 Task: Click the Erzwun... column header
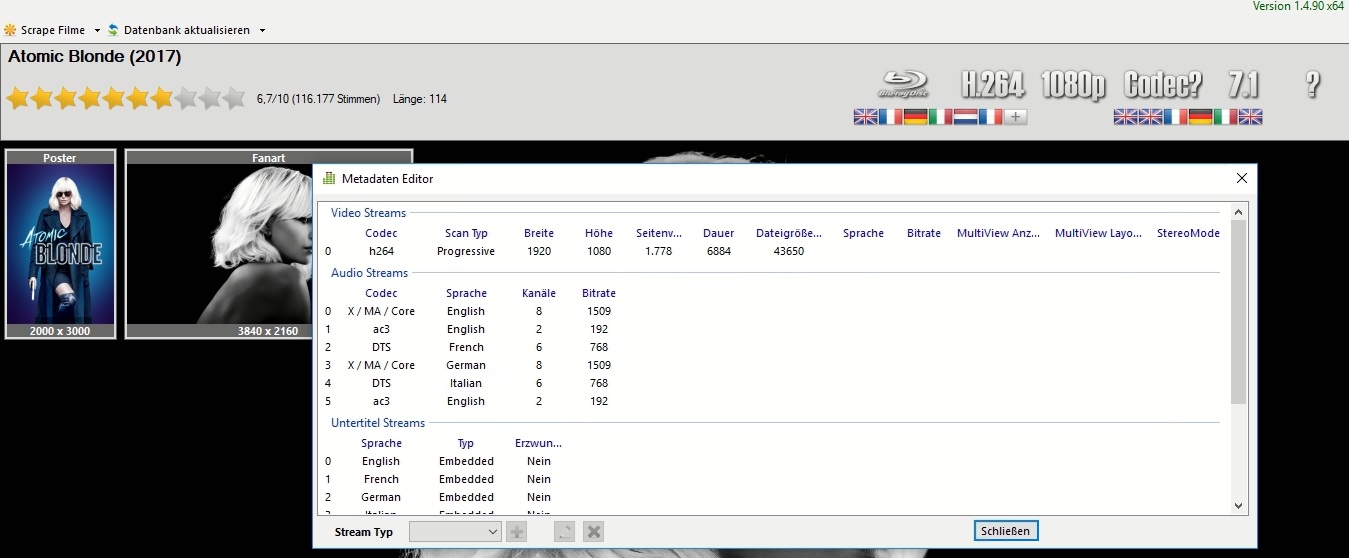pyautogui.click(x=538, y=443)
